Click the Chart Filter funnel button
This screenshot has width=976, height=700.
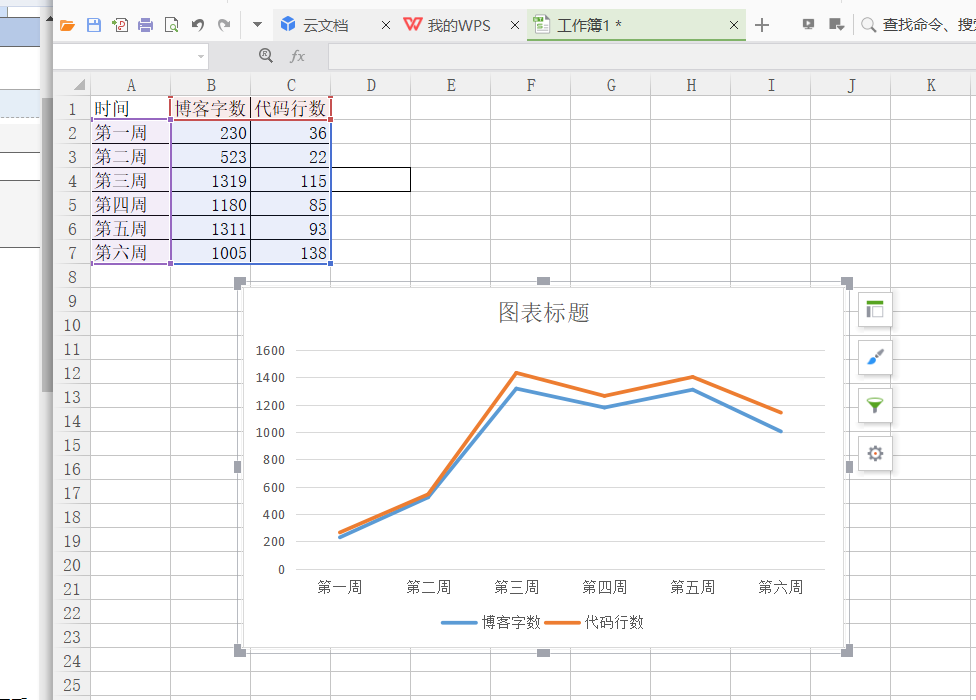coord(875,405)
